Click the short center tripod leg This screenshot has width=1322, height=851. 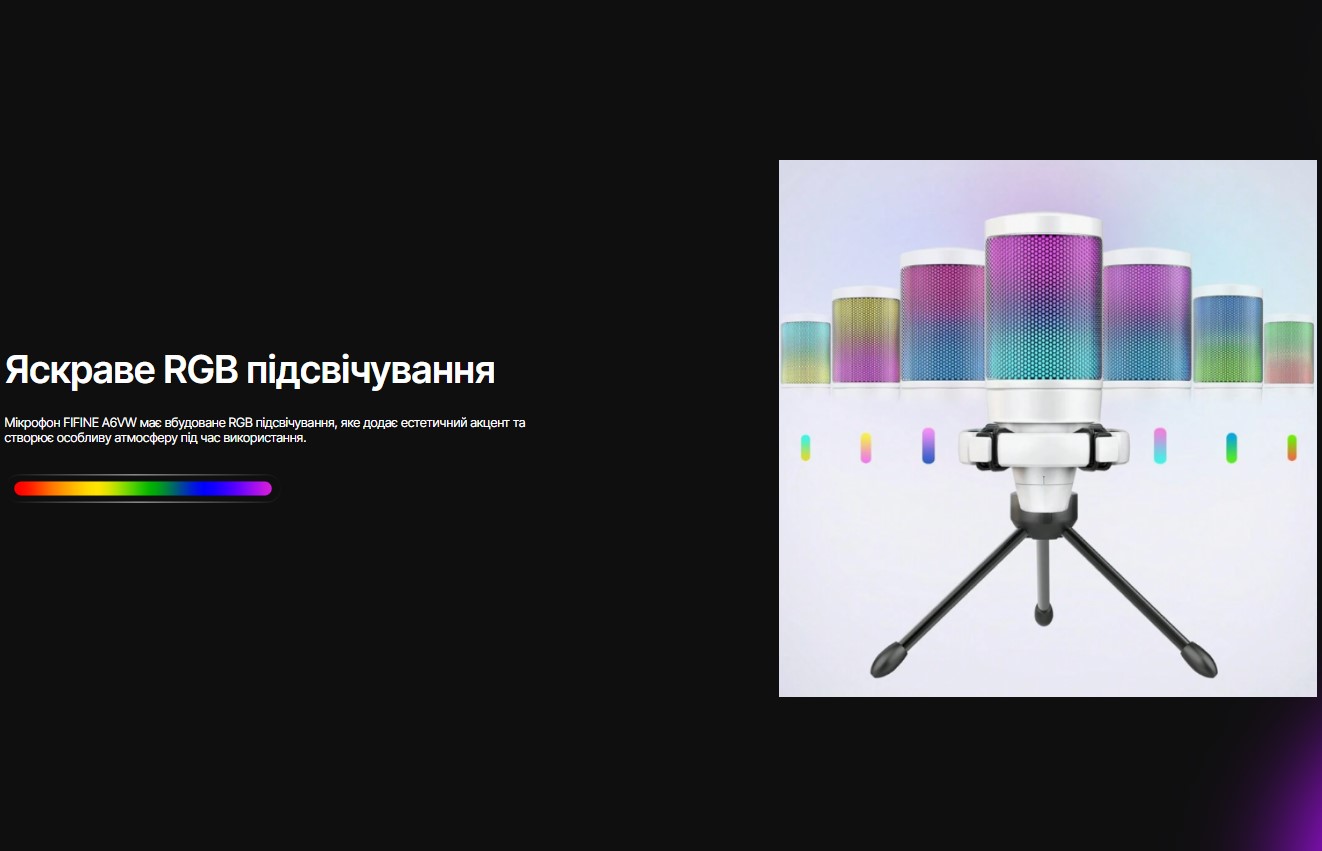(x=1043, y=580)
